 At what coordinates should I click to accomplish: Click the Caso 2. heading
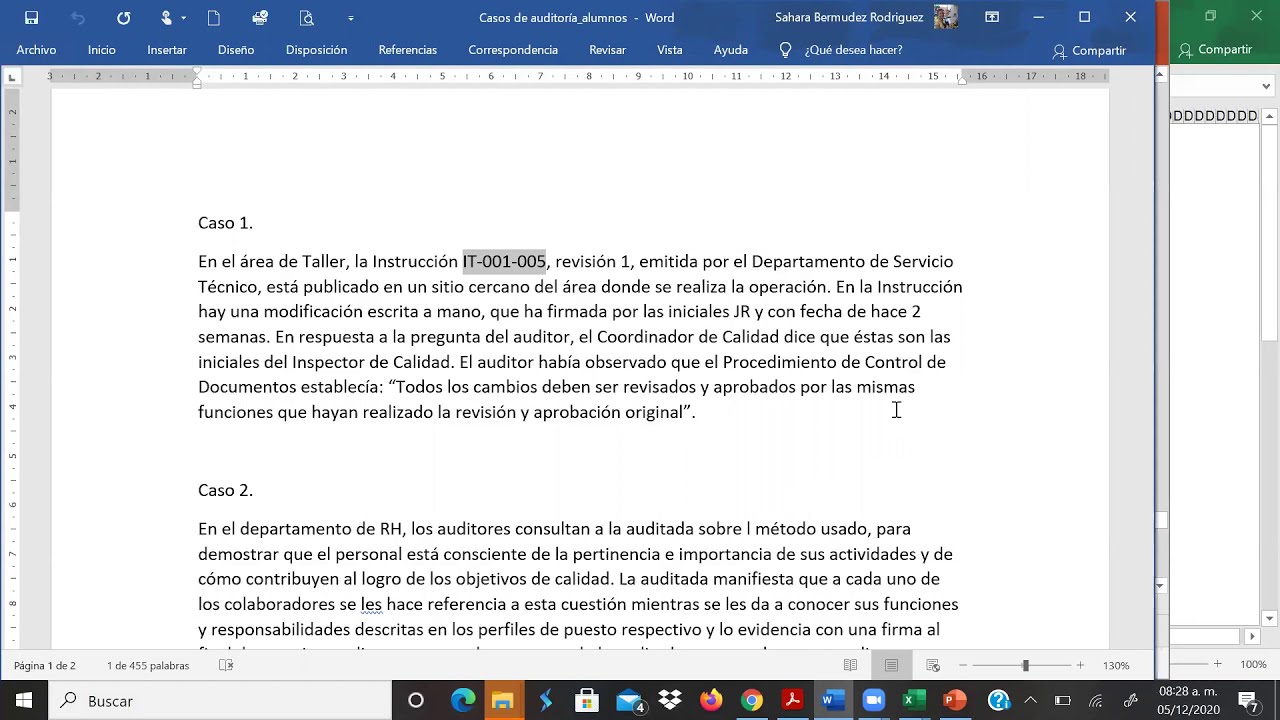[x=225, y=490]
